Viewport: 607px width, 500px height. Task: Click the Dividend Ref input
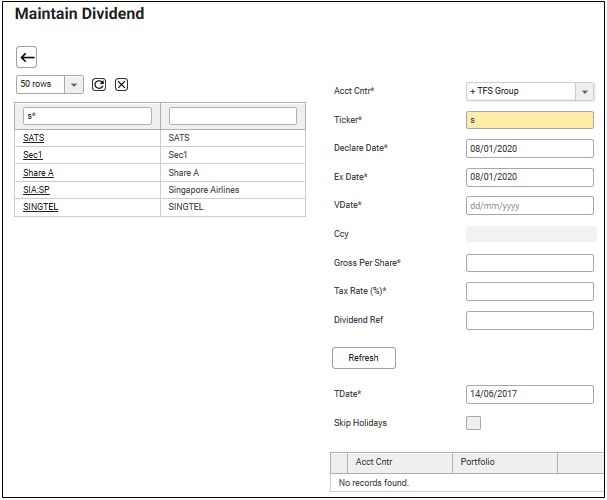[529, 320]
